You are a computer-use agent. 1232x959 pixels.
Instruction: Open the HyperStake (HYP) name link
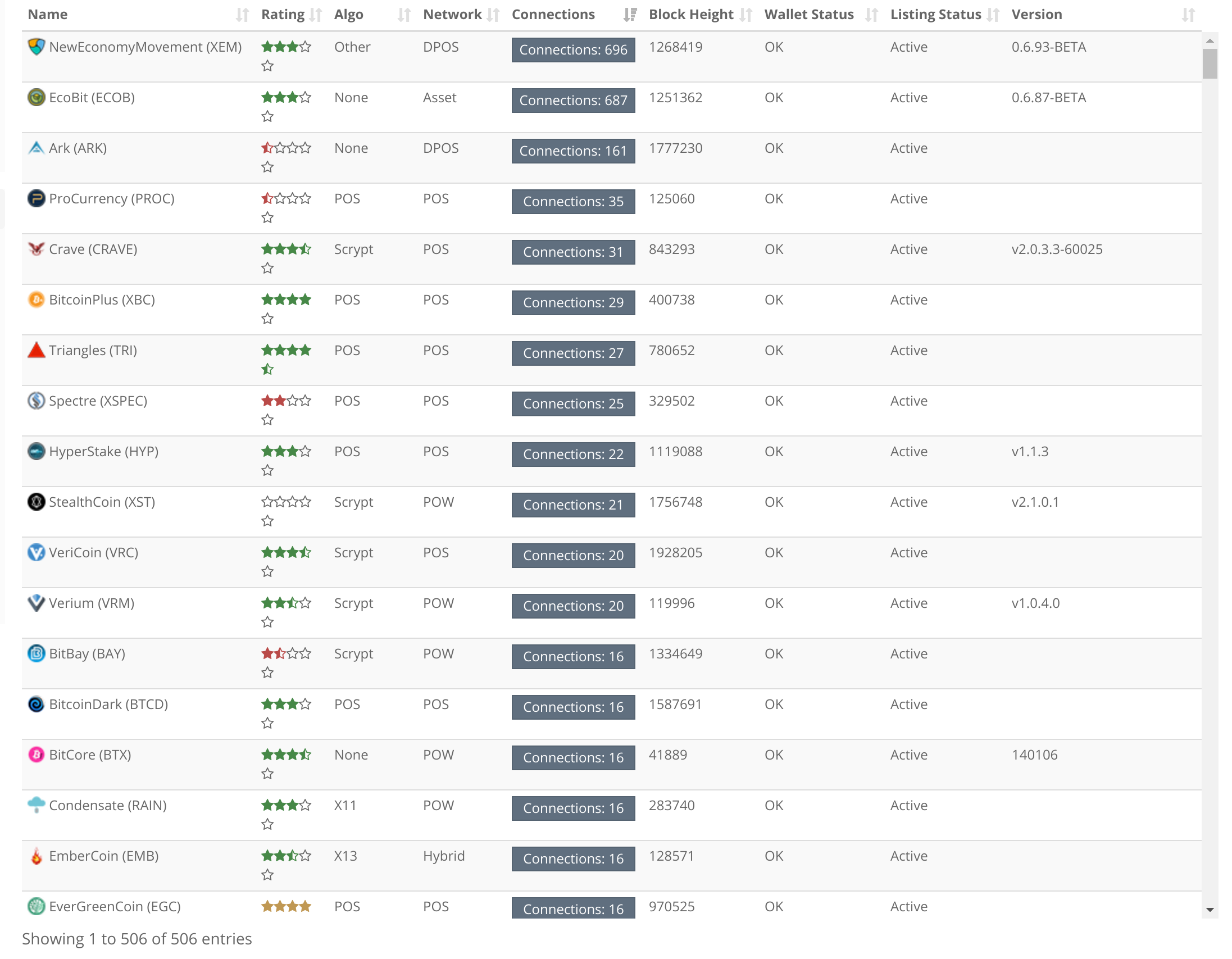(x=104, y=452)
